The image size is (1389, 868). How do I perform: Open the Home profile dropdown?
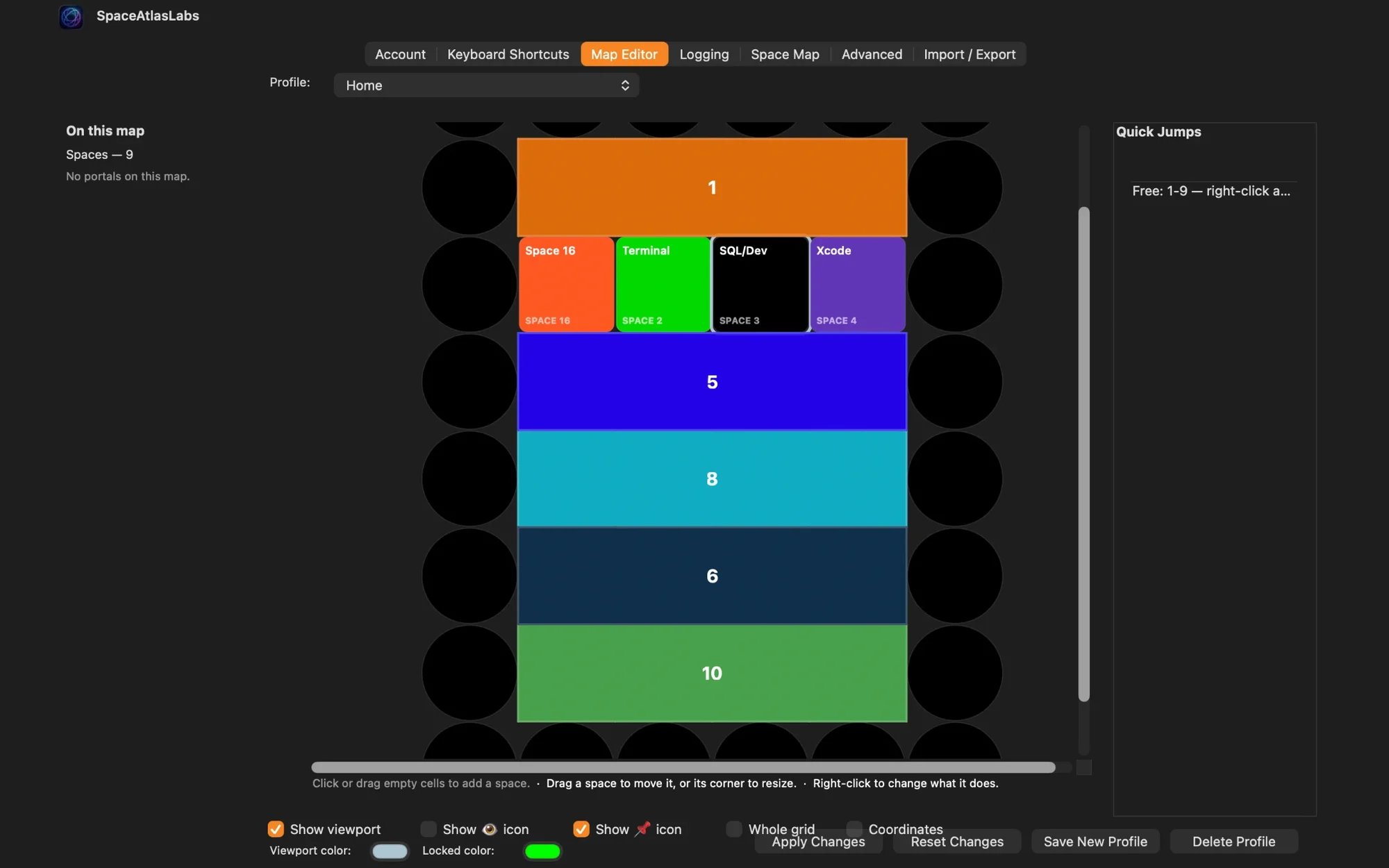486,85
